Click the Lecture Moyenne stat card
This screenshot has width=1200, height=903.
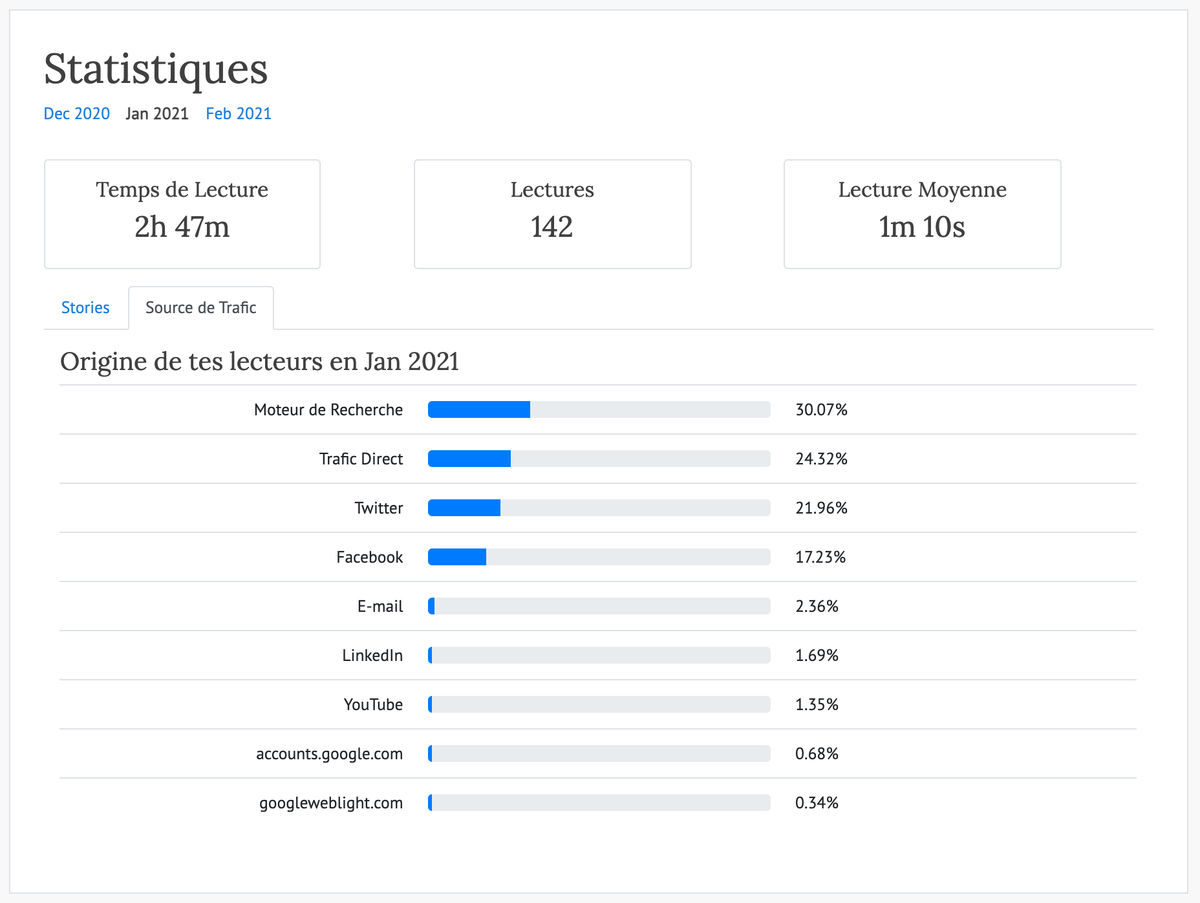(x=922, y=214)
